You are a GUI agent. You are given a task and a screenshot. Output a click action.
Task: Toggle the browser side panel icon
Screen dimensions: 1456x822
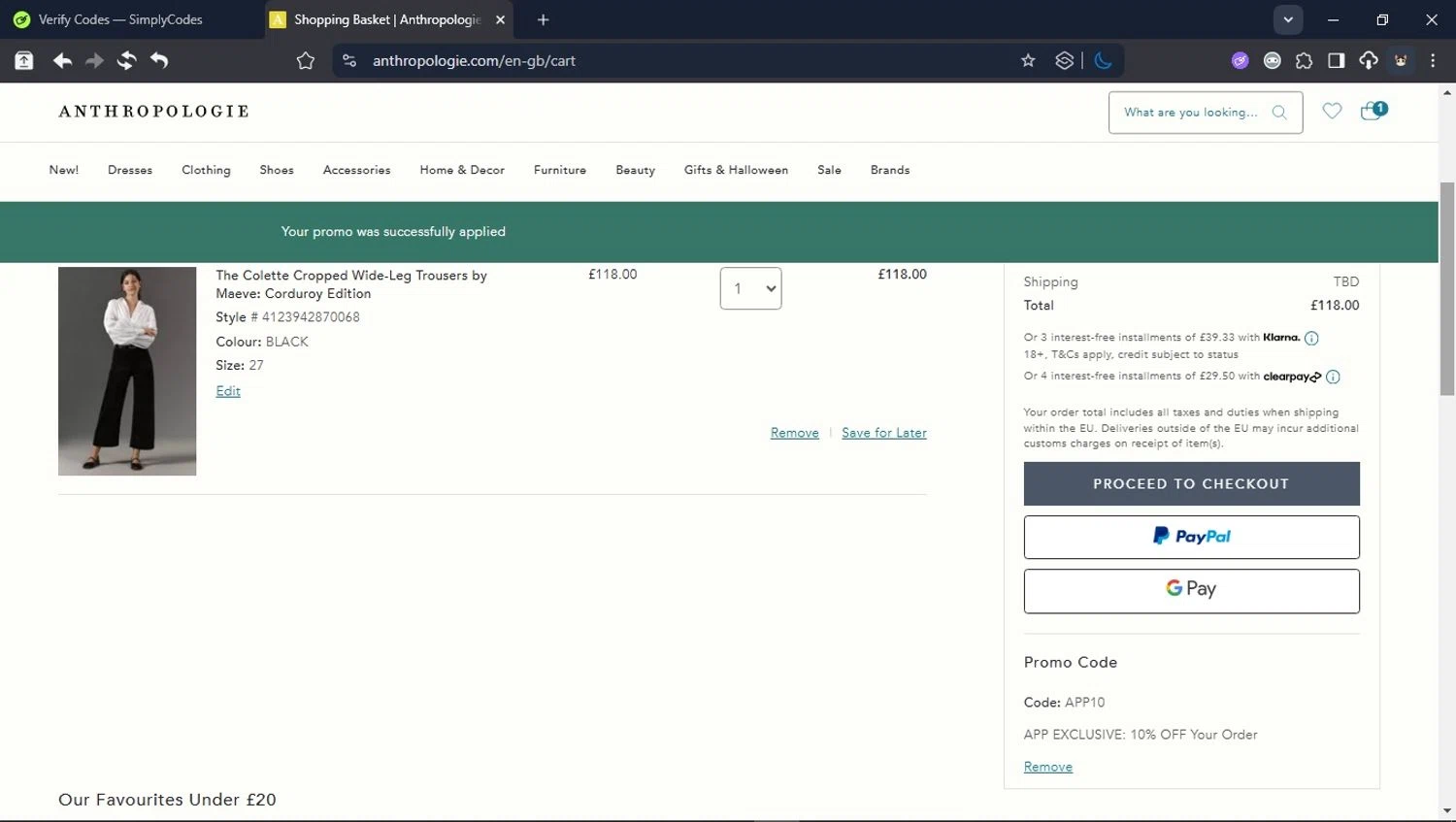pyautogui.click(x=1337, y=61)
